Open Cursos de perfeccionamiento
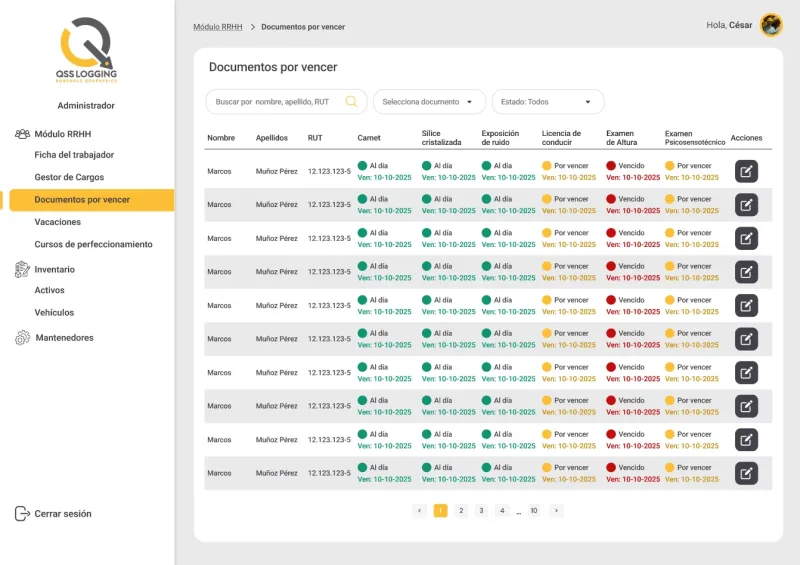Image resolution: width=800 pixels, height=565 pixels. [93, 244]
